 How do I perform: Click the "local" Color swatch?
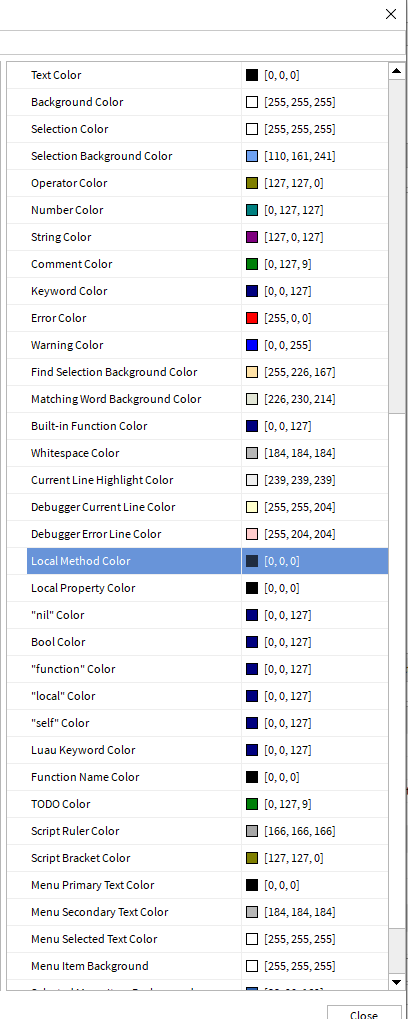252,696
